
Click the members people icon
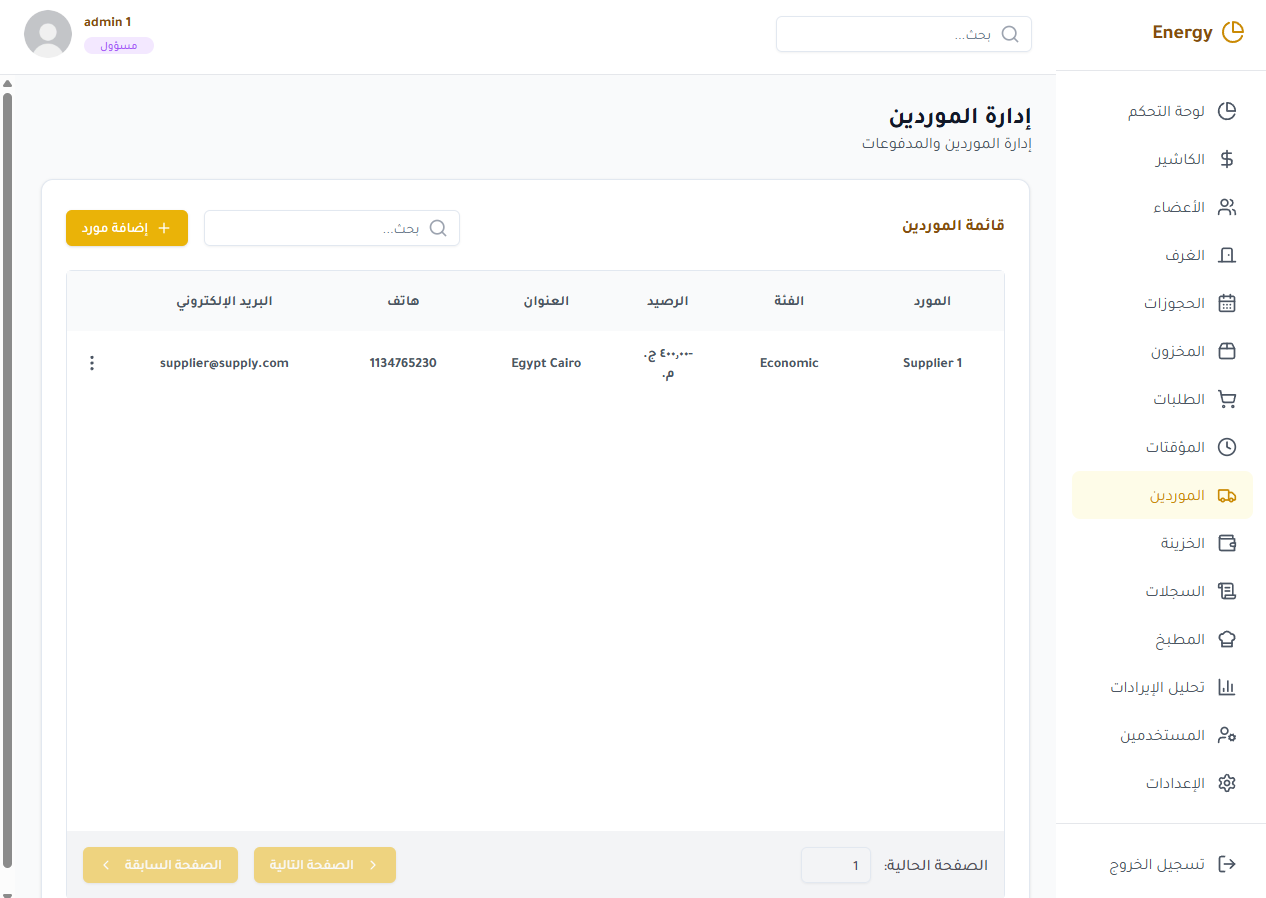point(1227,207)
